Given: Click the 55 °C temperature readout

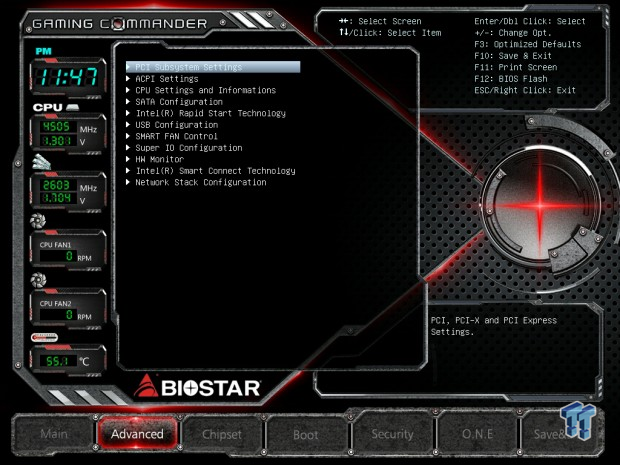Looking at the screenshot, I should 57,361.
